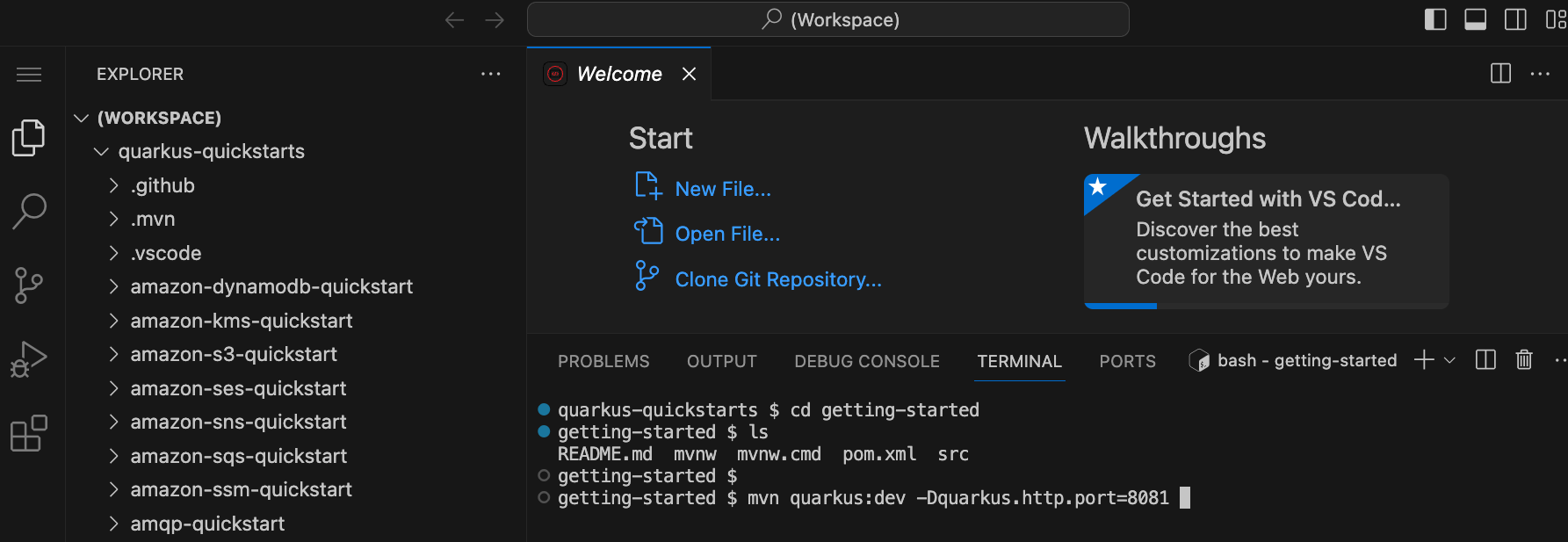Image resolution: width=1568 pixels, height=542 pixels.
Task: Close the Welcome tab
Action: tap(690, 74)
